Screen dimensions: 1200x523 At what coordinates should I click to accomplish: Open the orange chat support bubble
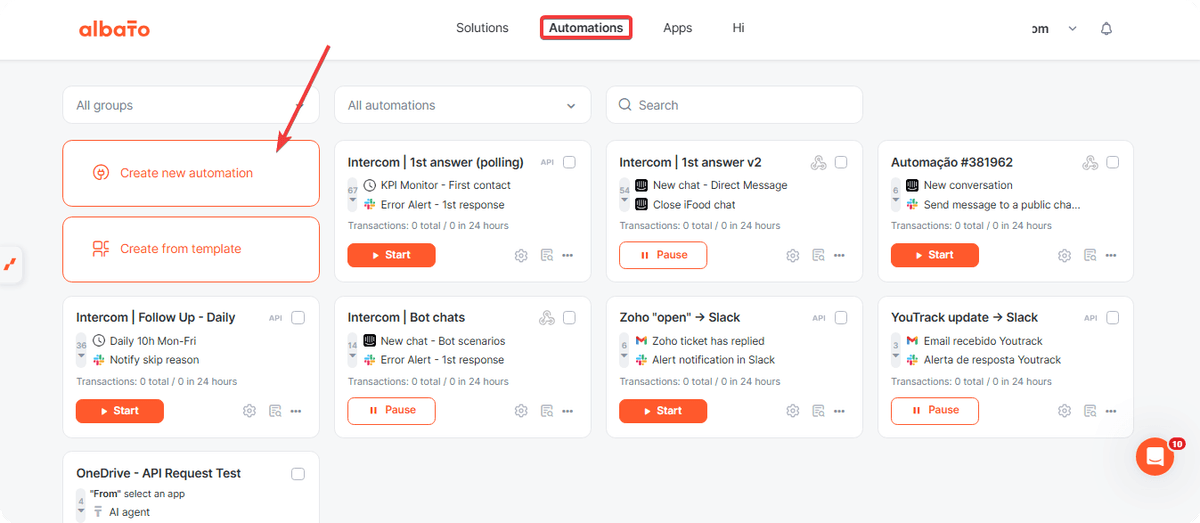(x=1154, y=456)
